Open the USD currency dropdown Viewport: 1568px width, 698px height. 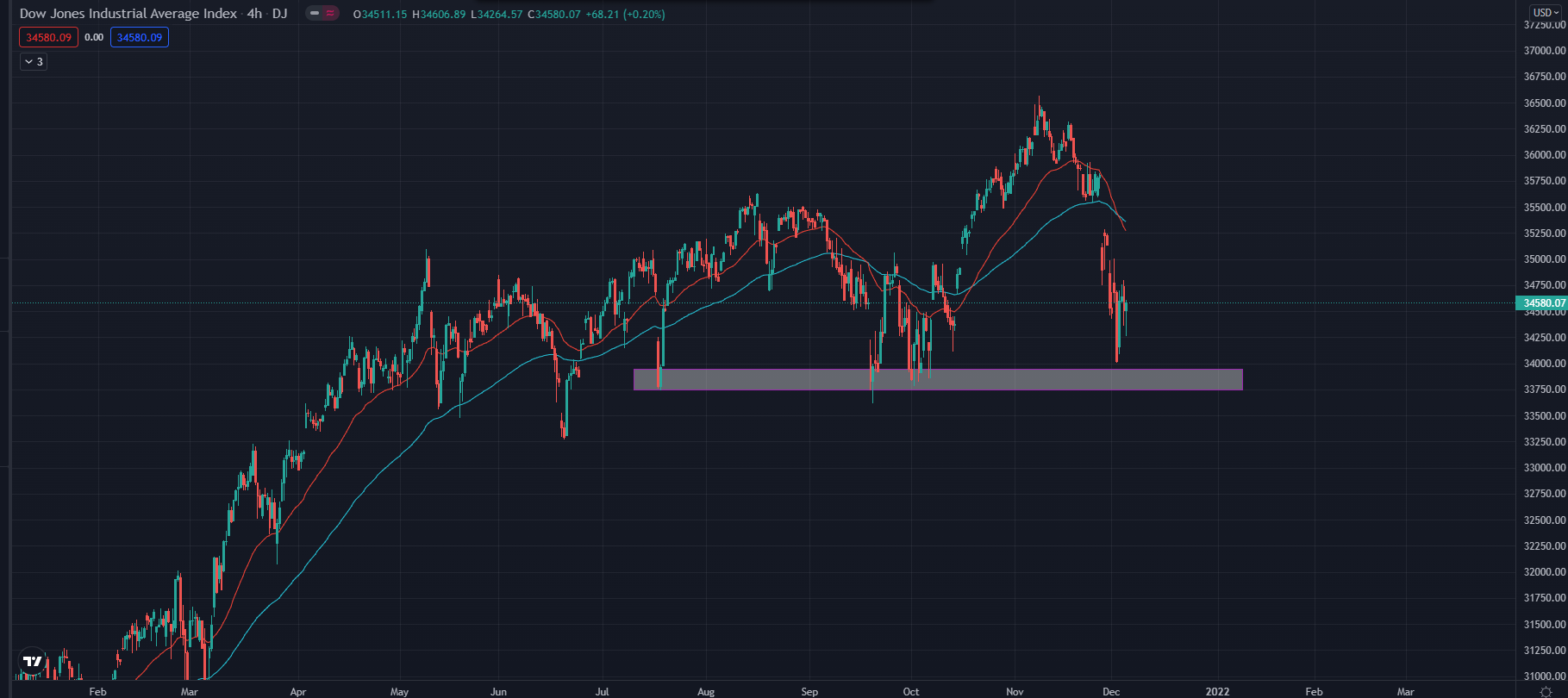(1546, 12)
